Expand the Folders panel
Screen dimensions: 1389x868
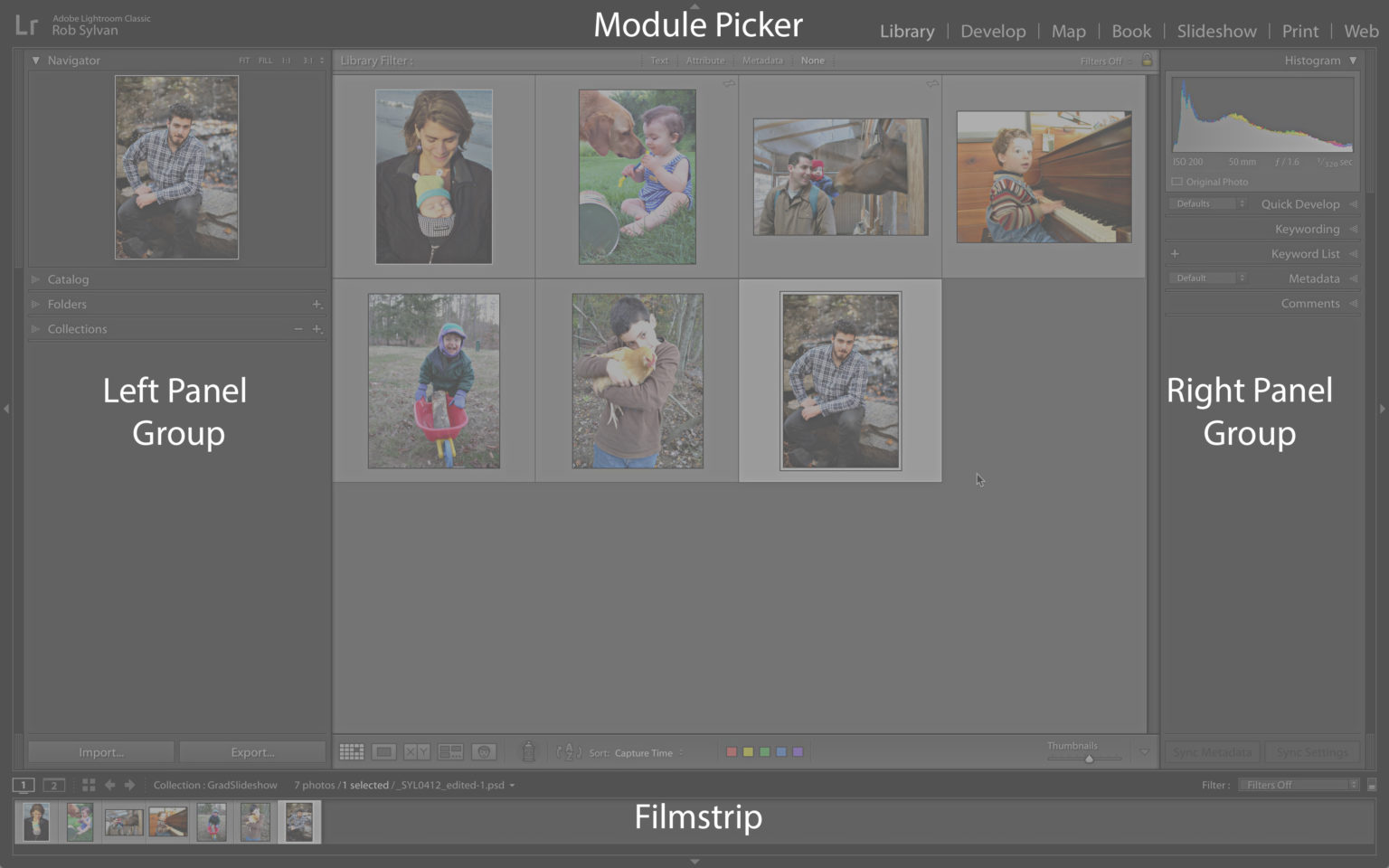click(67, 304)
